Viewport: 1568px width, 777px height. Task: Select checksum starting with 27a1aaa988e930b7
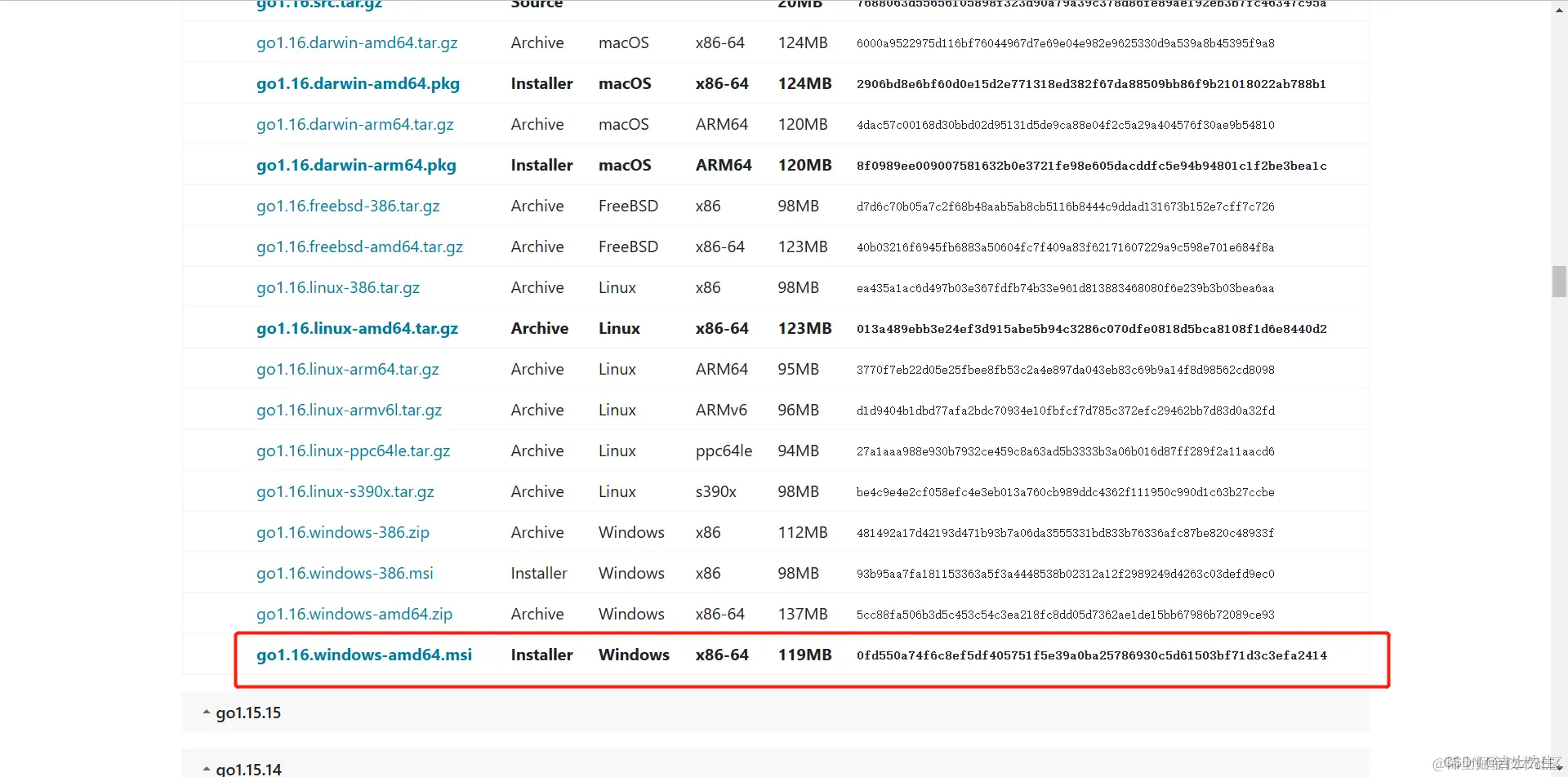tap(1066, 451)
